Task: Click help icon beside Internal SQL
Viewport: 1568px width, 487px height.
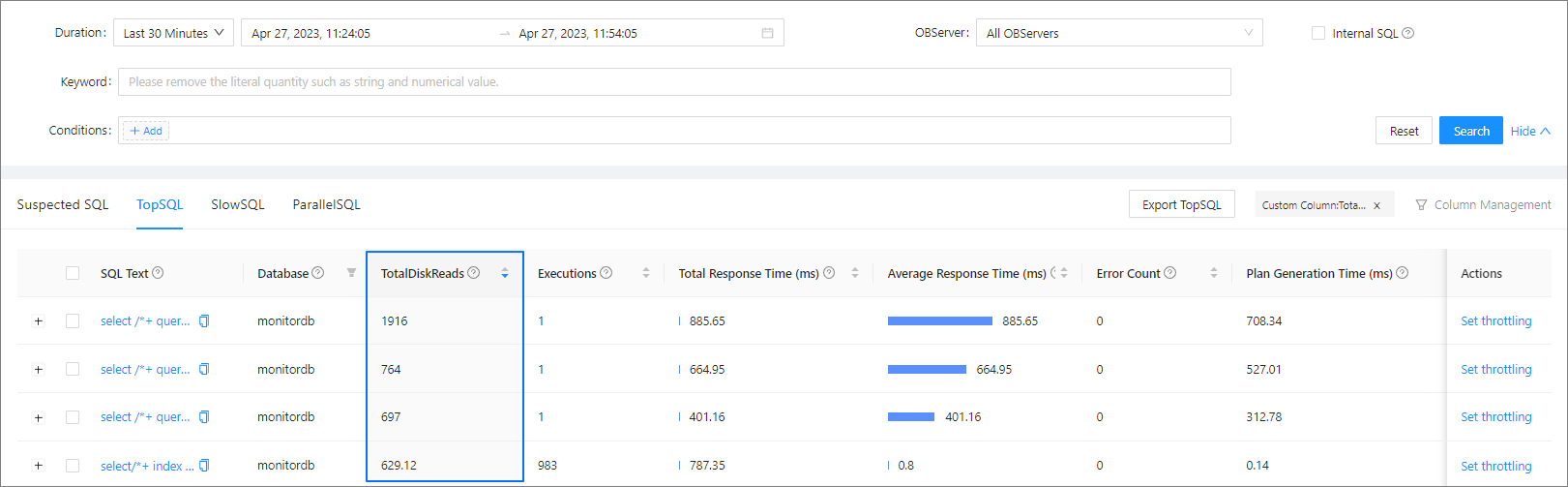Action: [1408, 33]
